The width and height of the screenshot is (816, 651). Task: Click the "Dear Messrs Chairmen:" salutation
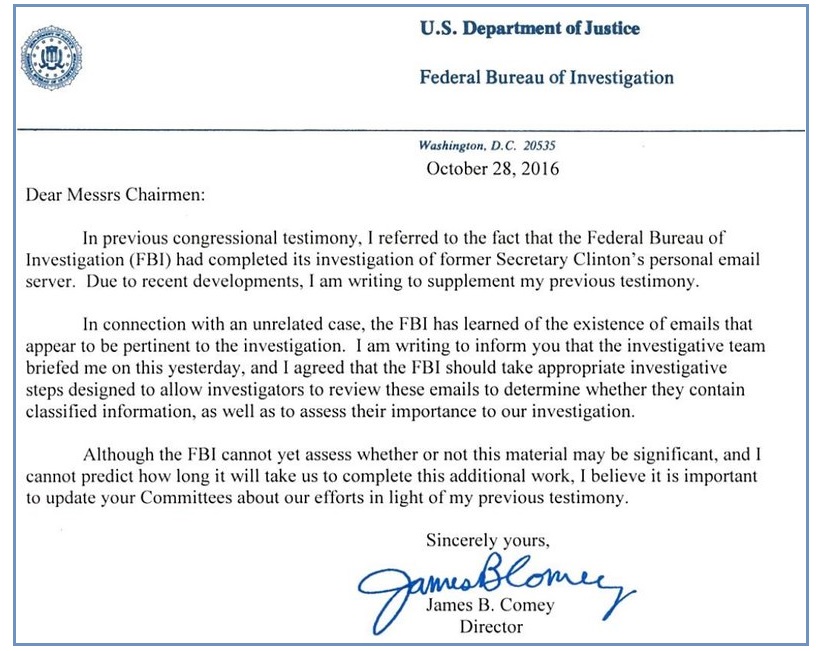[x=115, y=194]
